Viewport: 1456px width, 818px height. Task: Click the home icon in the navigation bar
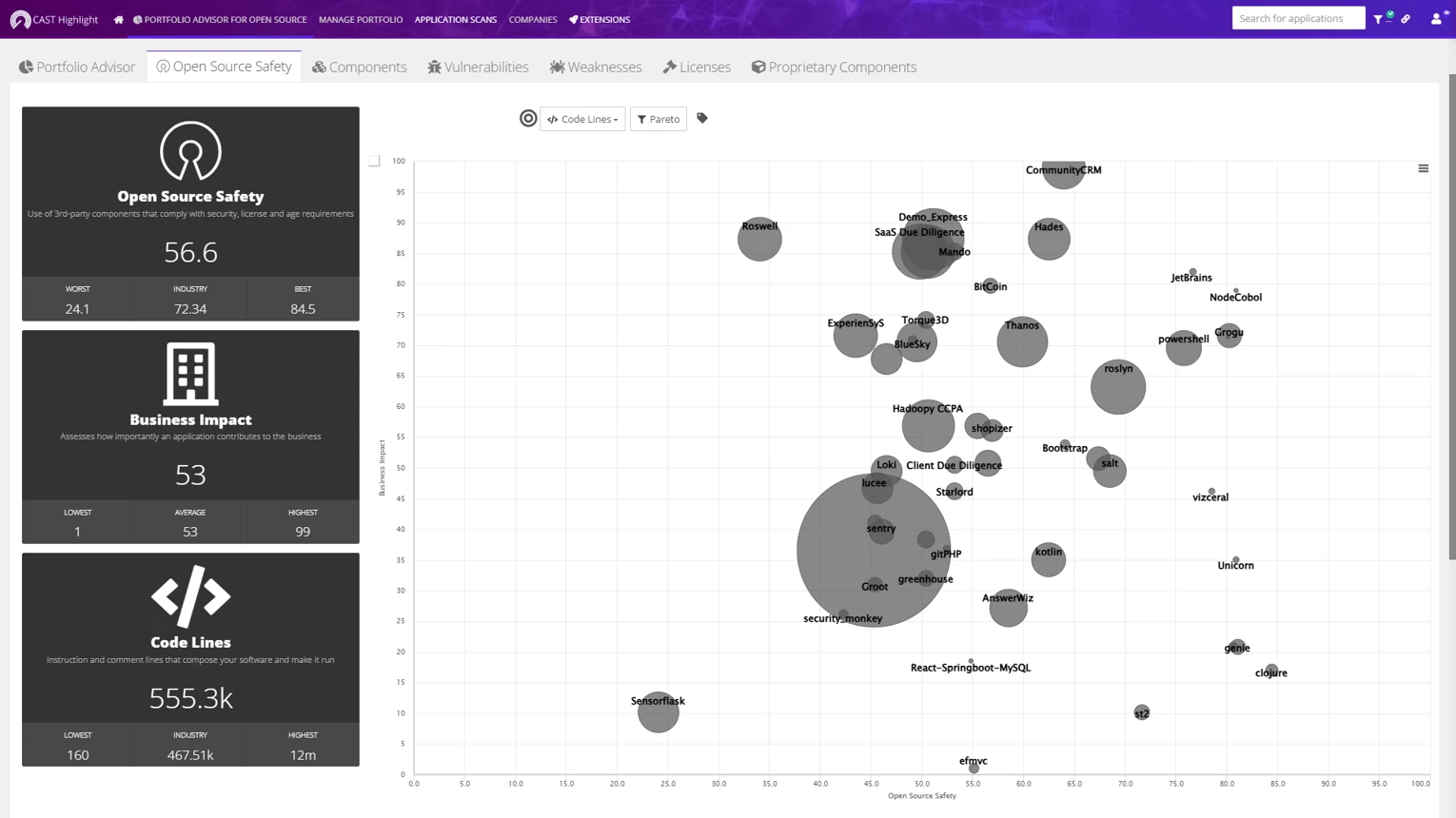[118, 19]
